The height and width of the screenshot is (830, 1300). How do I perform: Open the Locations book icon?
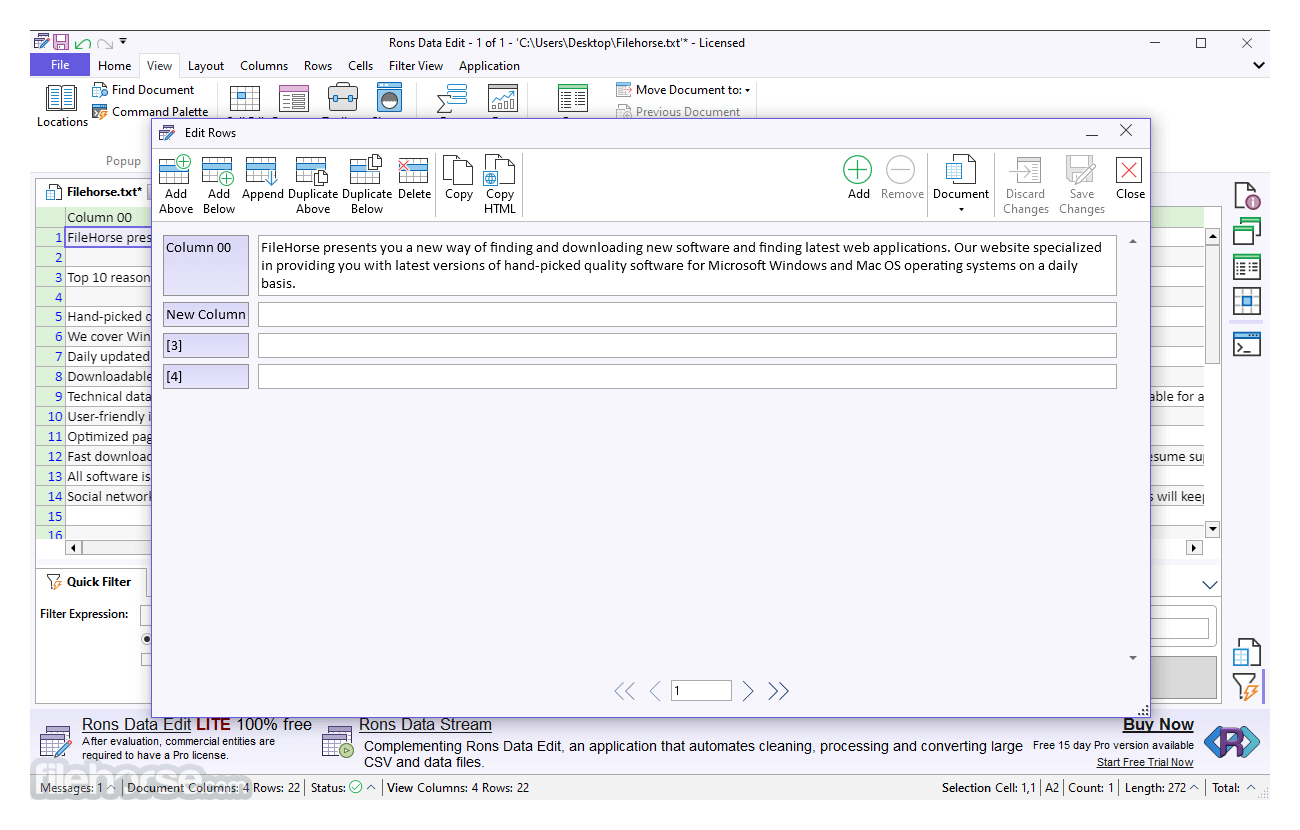(62, 98)
